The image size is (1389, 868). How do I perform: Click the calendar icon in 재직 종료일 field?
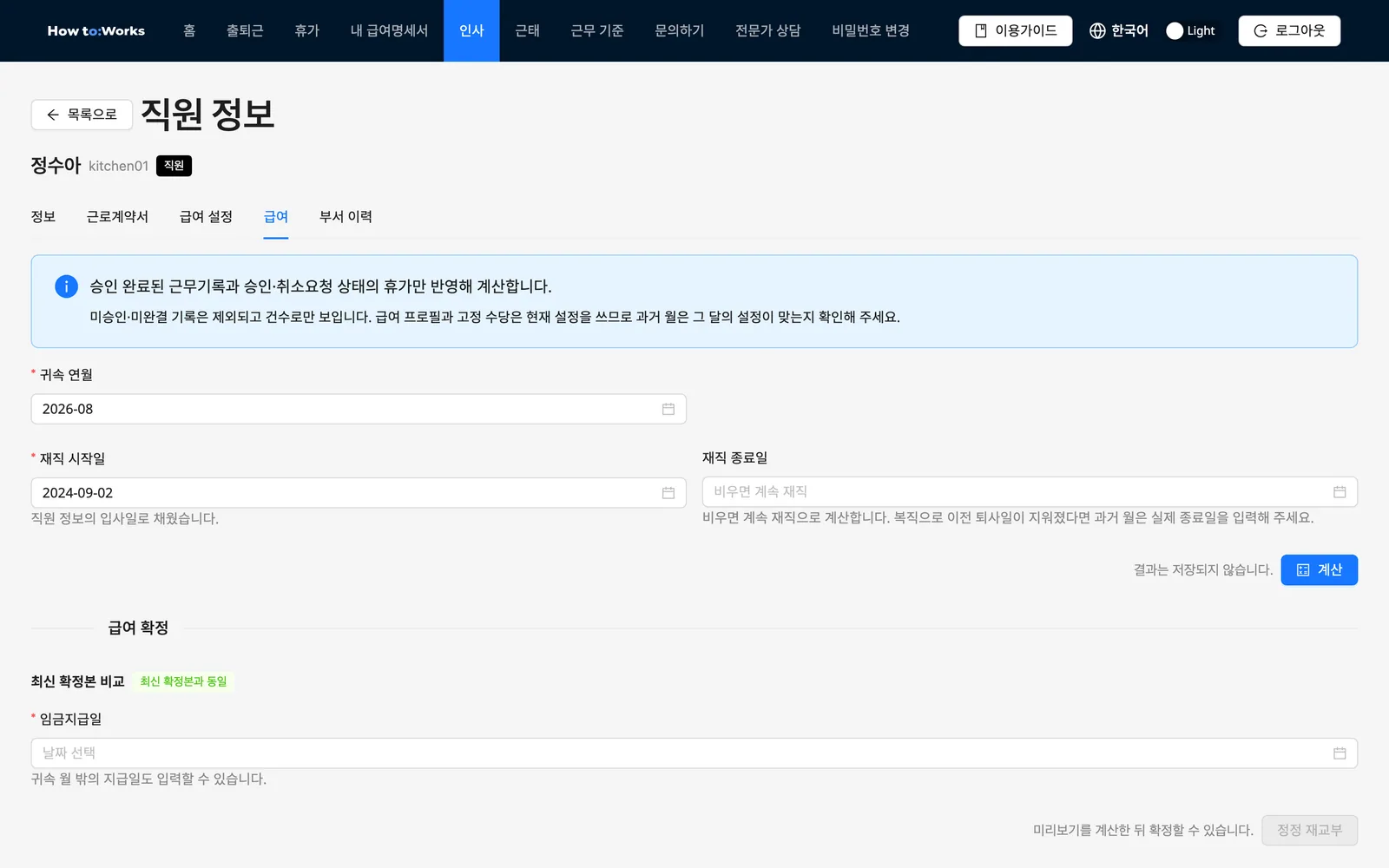[x=1340, y=492]
